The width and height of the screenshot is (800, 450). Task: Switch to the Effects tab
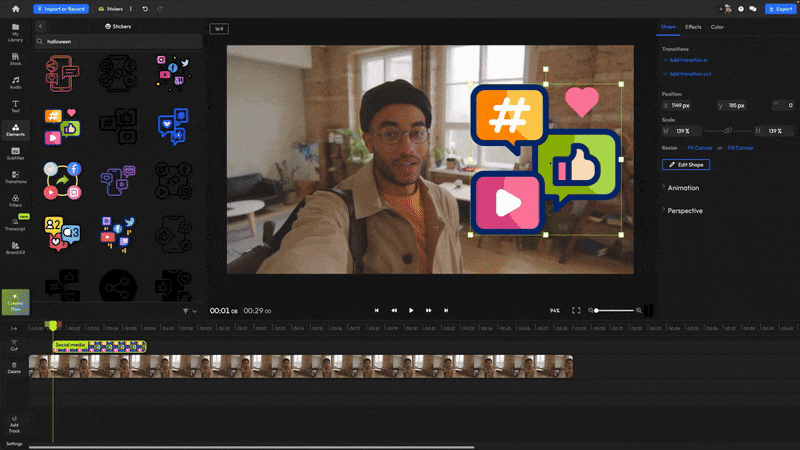click(x=693, y=27)
